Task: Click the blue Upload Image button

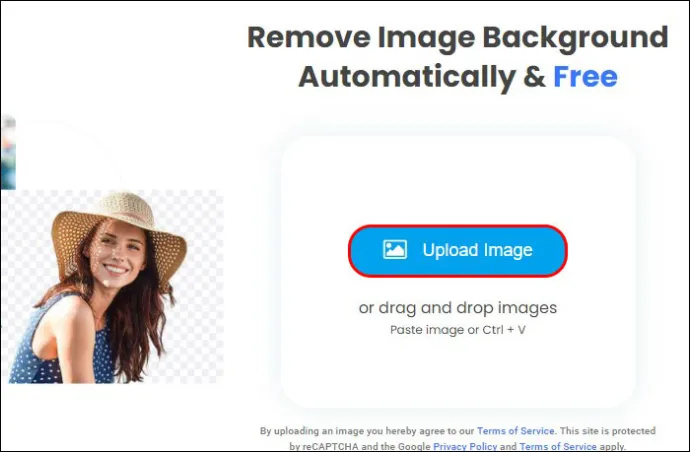Action: (458, 250)
